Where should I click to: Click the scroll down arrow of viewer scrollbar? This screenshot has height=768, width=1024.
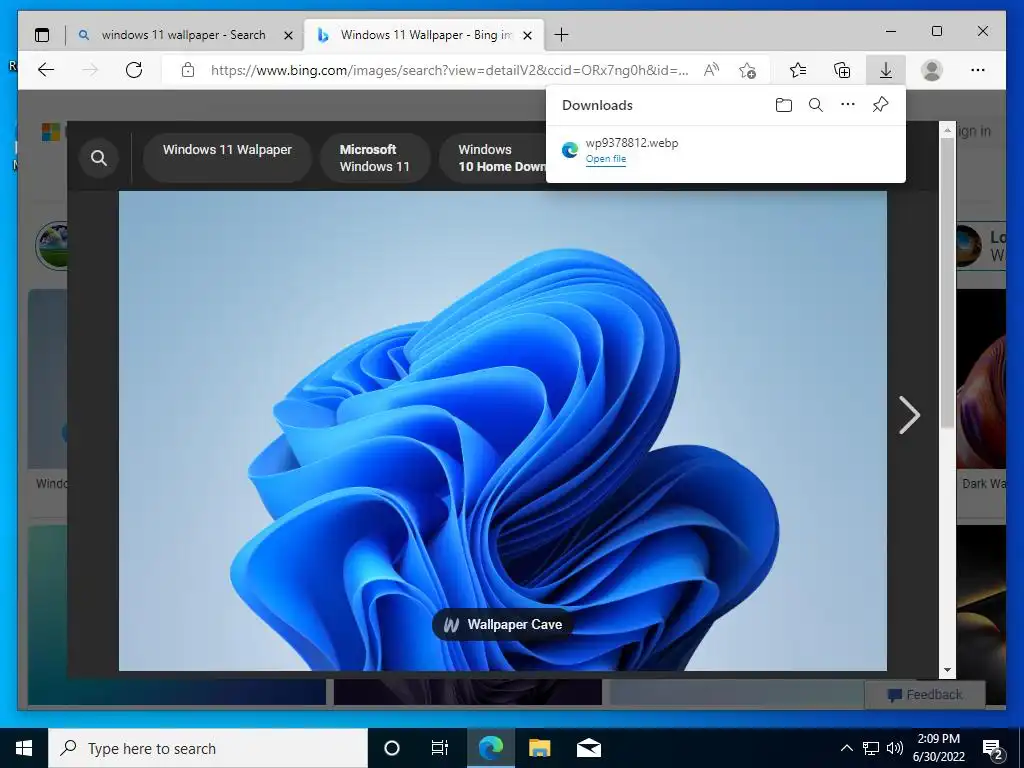pyautogui.click(x=948, y=670)
